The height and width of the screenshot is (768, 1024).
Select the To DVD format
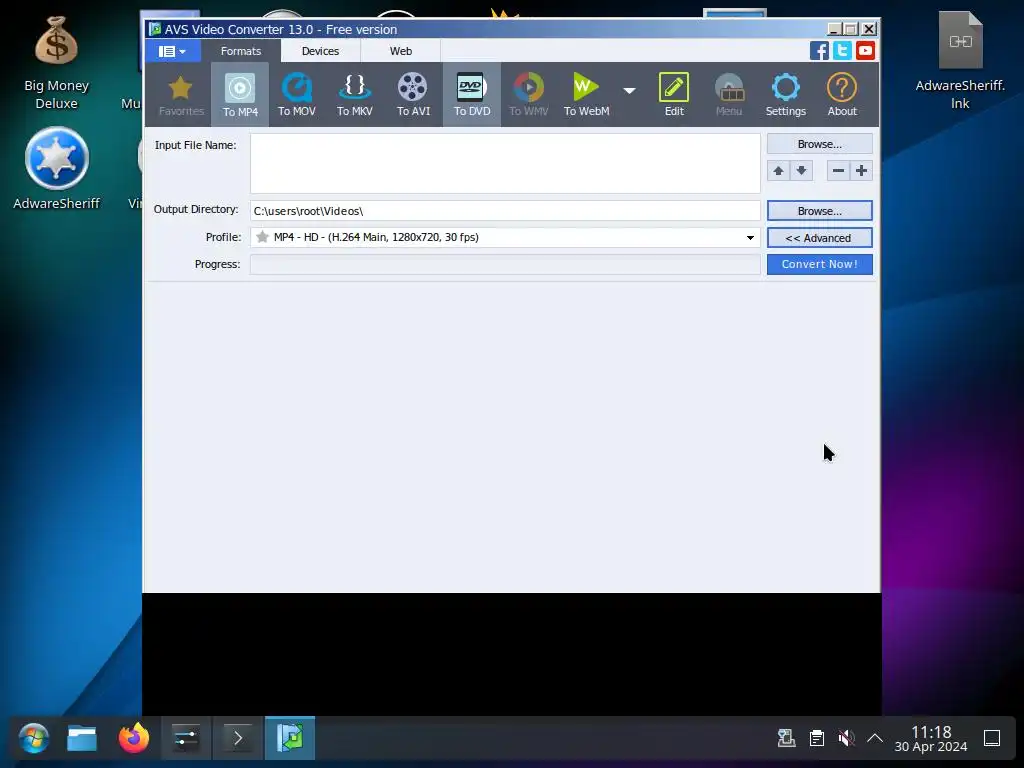click(x=472, y=95)
